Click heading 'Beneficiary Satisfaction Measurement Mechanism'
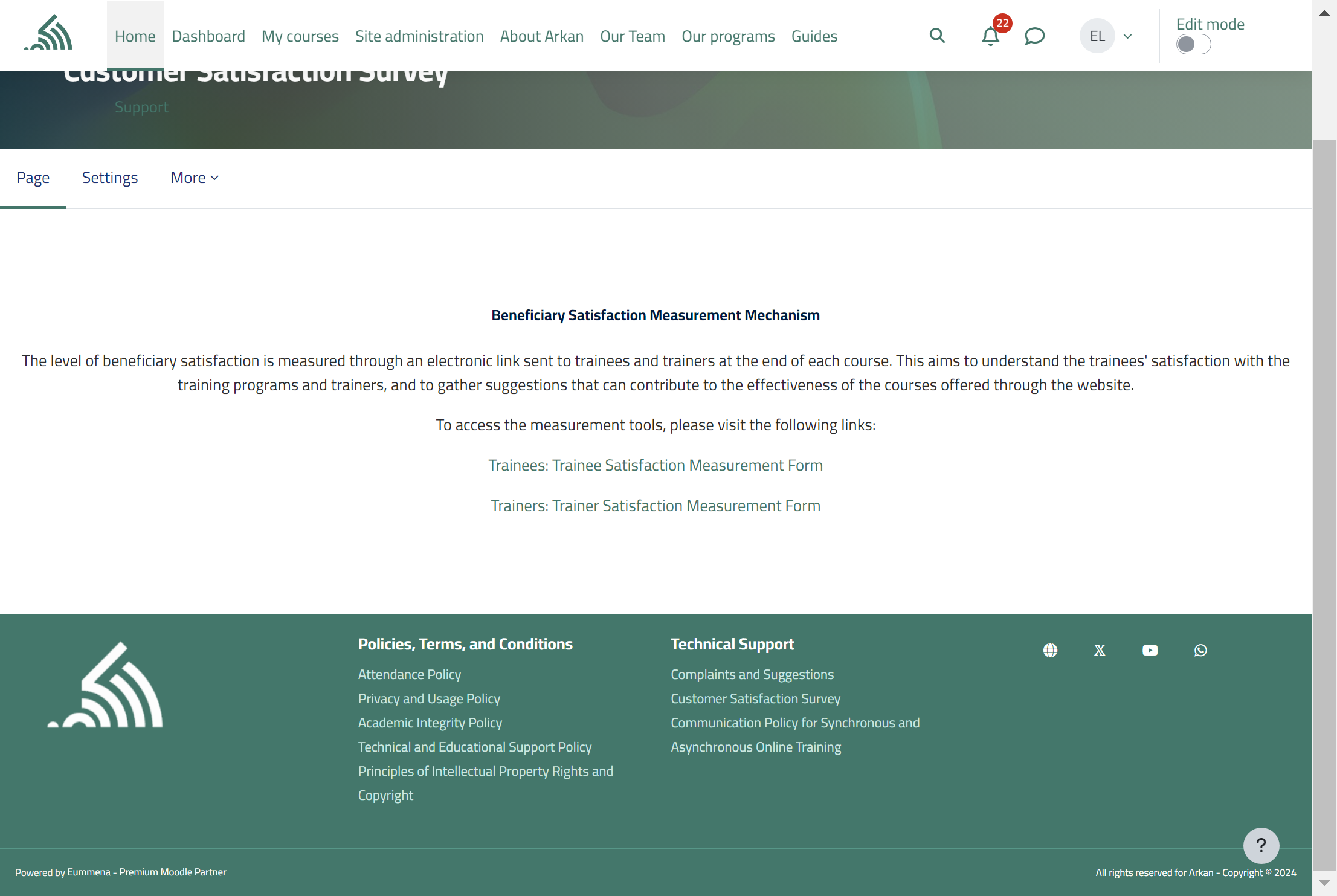 tap(656, 315)
